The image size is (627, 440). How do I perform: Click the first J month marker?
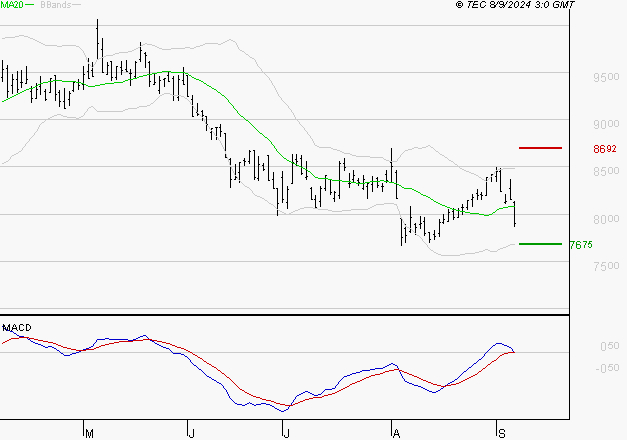pyautogui.click(x=192, y=434)
